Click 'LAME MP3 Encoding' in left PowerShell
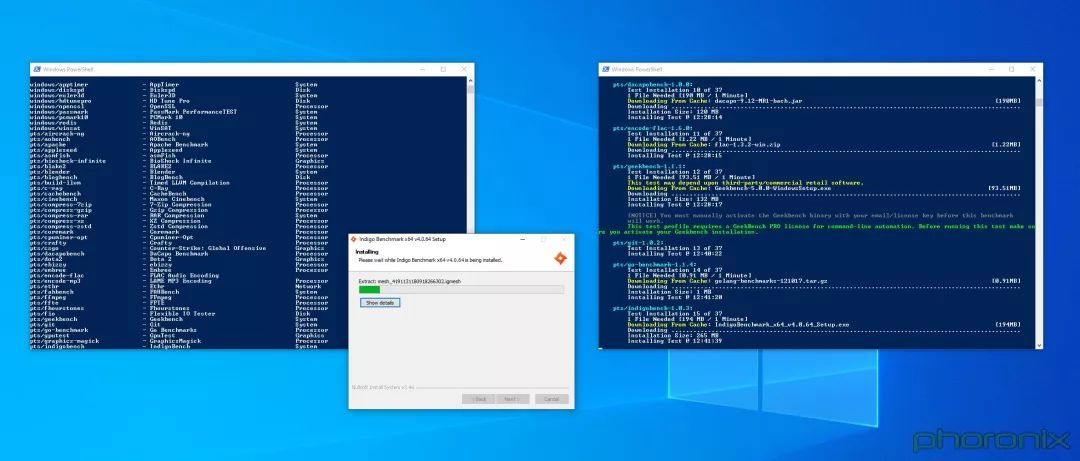The width and height of the screenshot is (1080, 461). tap(180, 281)
